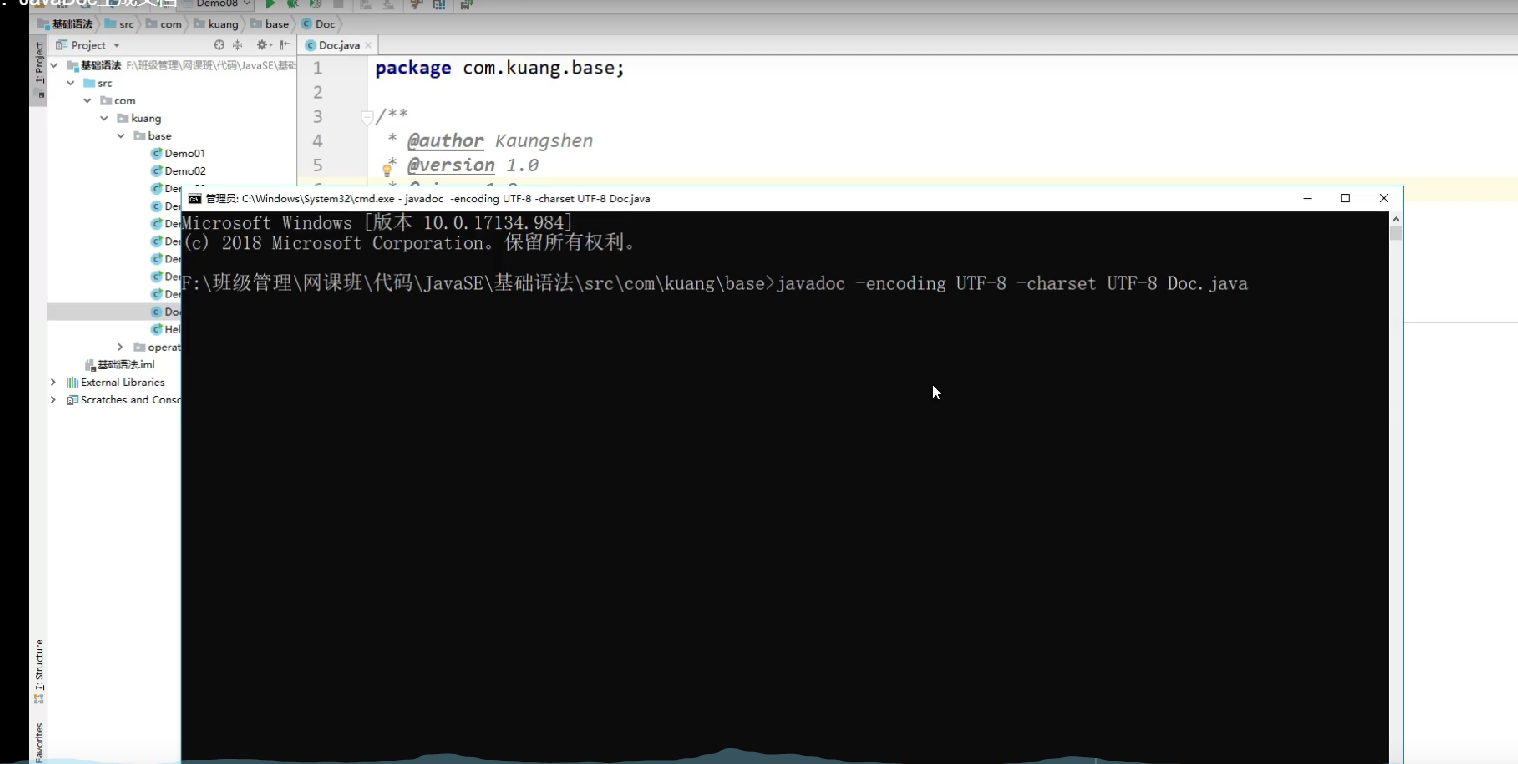Click the Microsoft Windows version line in cmd

click(x=377, y=223)
